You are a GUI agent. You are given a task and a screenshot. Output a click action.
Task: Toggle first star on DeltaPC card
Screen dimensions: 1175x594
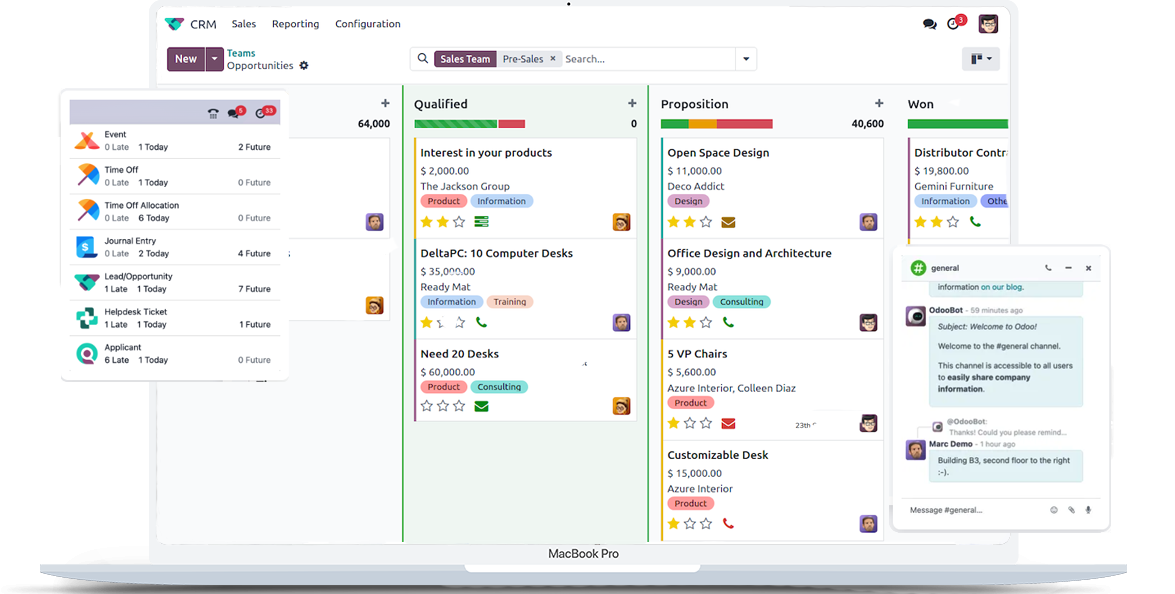pyautogui.click(x=427, y=322)
